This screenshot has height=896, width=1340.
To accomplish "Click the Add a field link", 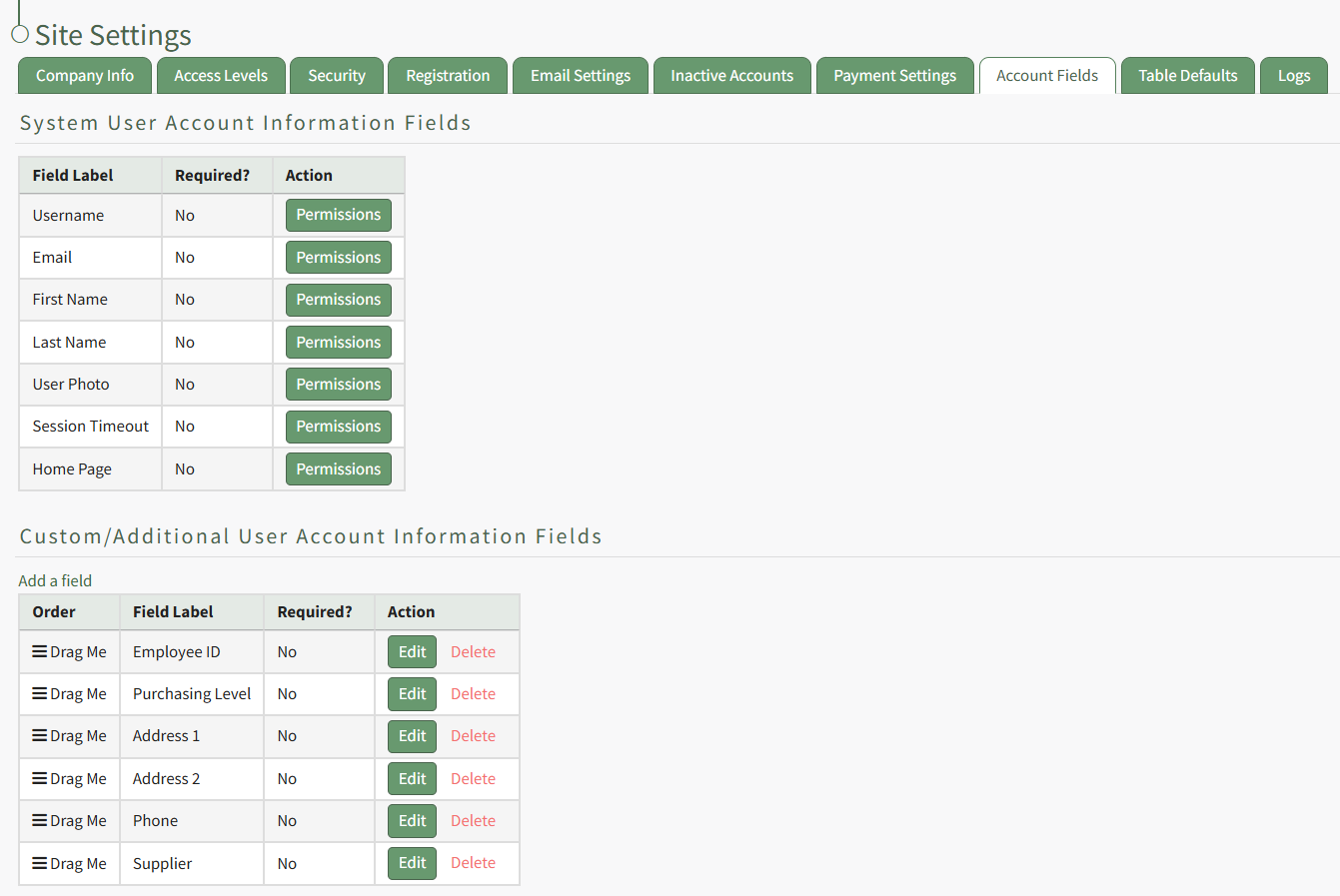I will (55, 580).
